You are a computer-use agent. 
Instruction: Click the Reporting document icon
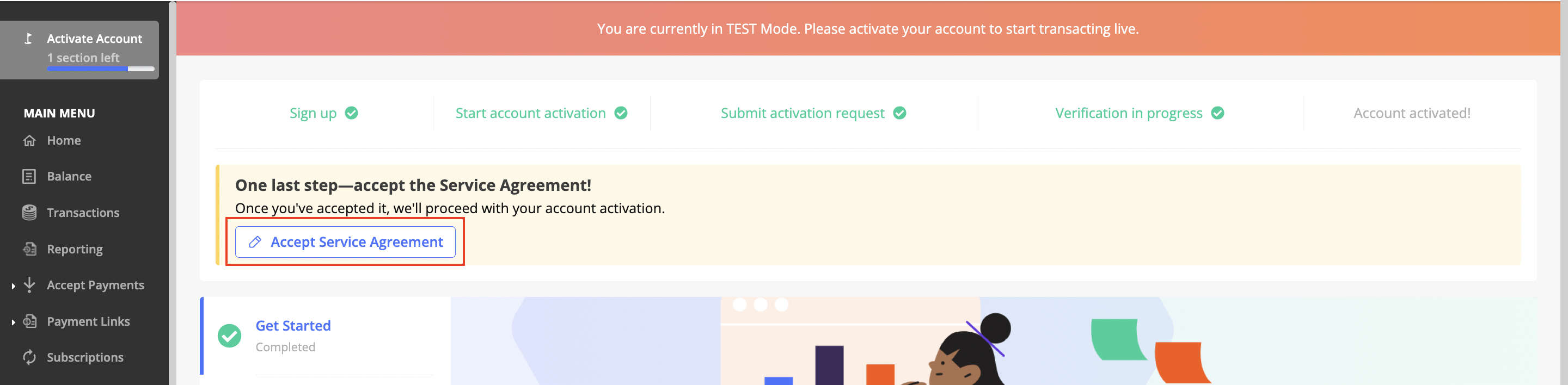29,250
